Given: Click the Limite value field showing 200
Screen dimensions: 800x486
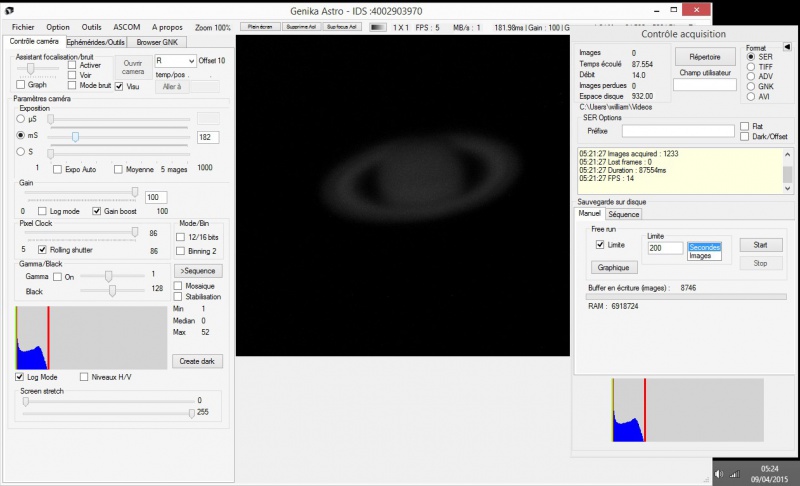Looking at the screenshot, I should click(x=665, y=248).
